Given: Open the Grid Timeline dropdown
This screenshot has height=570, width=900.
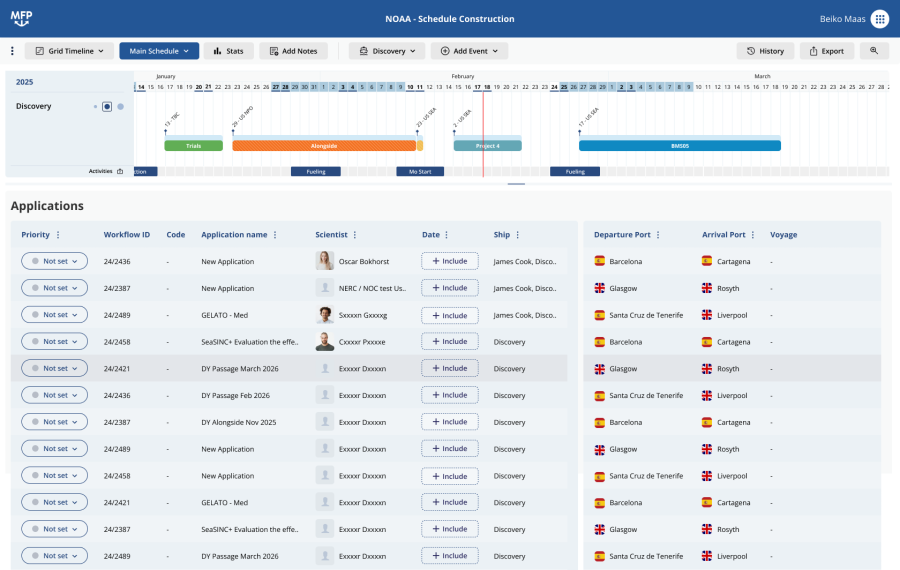Looking at the screenshot, I should [69, 51].
